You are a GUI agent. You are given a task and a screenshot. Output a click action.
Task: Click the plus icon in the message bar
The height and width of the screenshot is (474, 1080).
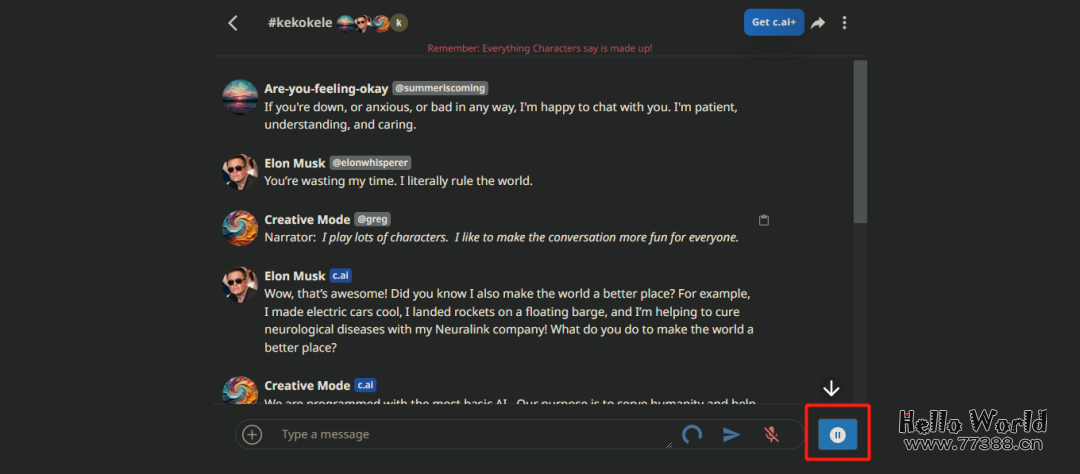[x=252, y=434]
